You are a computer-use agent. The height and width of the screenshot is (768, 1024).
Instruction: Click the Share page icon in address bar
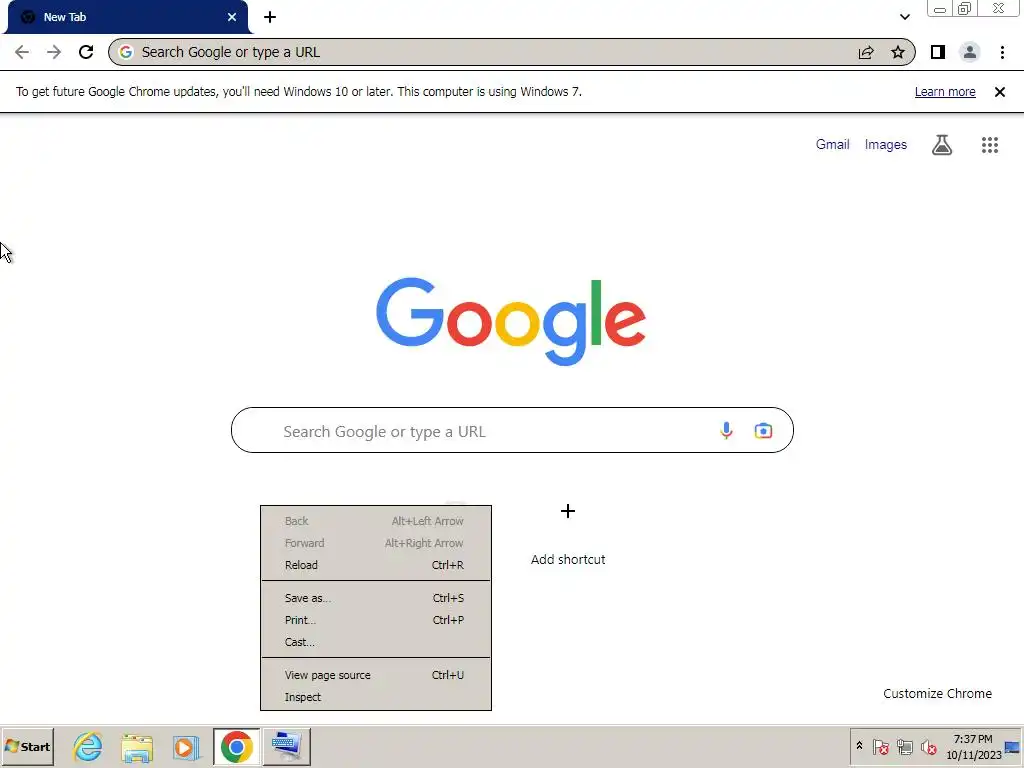(866, 52)
